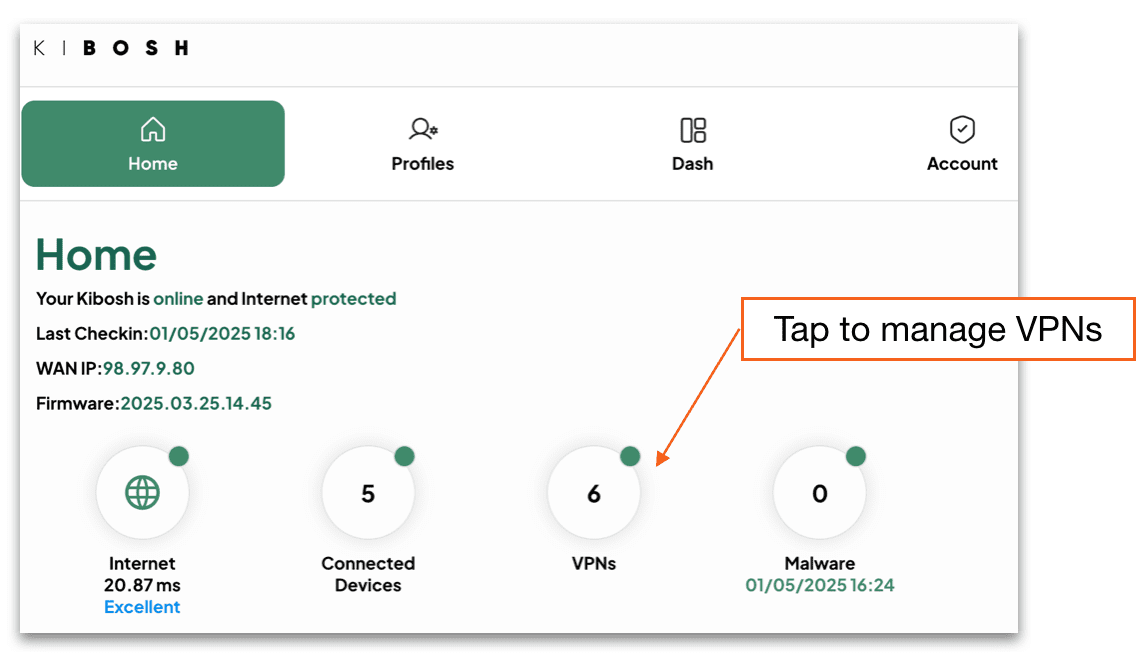Tap the Internet globe icon
The width and height of the screenshot is (1146, 666).
click(143, 493)
